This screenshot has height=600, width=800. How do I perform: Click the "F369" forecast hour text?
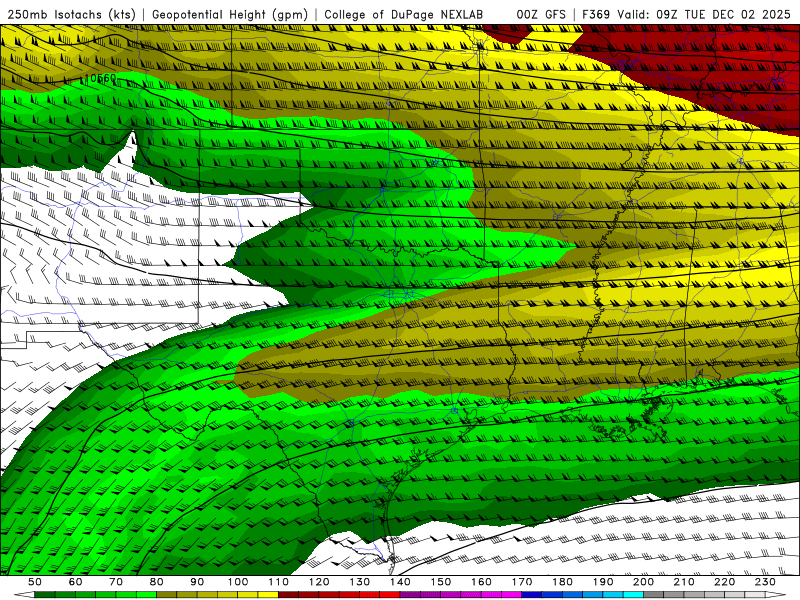(596, 14)
